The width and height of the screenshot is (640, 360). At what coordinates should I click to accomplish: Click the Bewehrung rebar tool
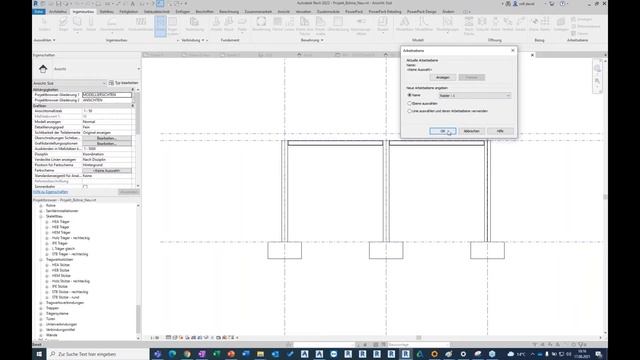click(261, 24)
